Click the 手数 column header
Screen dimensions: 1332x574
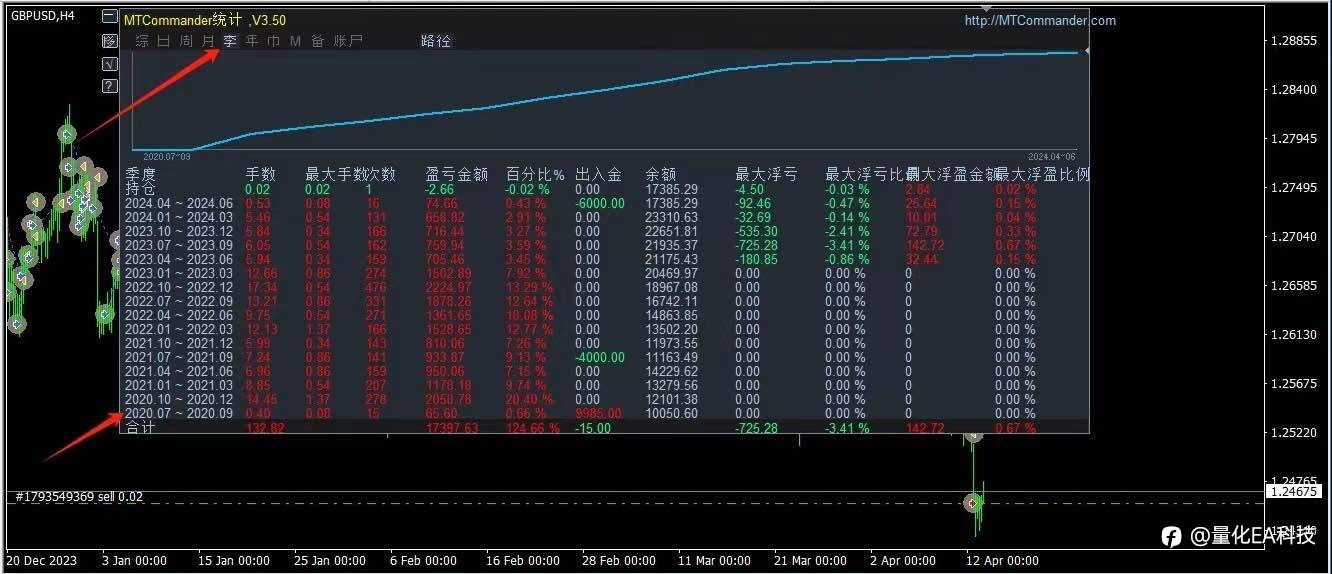click(x=260, y=174)
